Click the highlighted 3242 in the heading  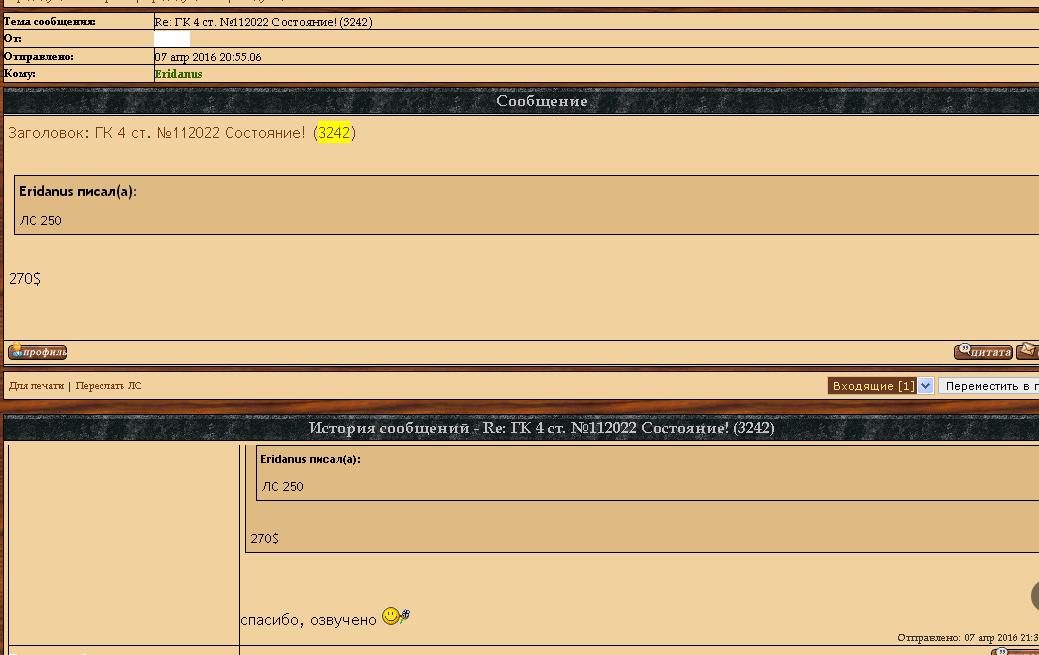334,133
